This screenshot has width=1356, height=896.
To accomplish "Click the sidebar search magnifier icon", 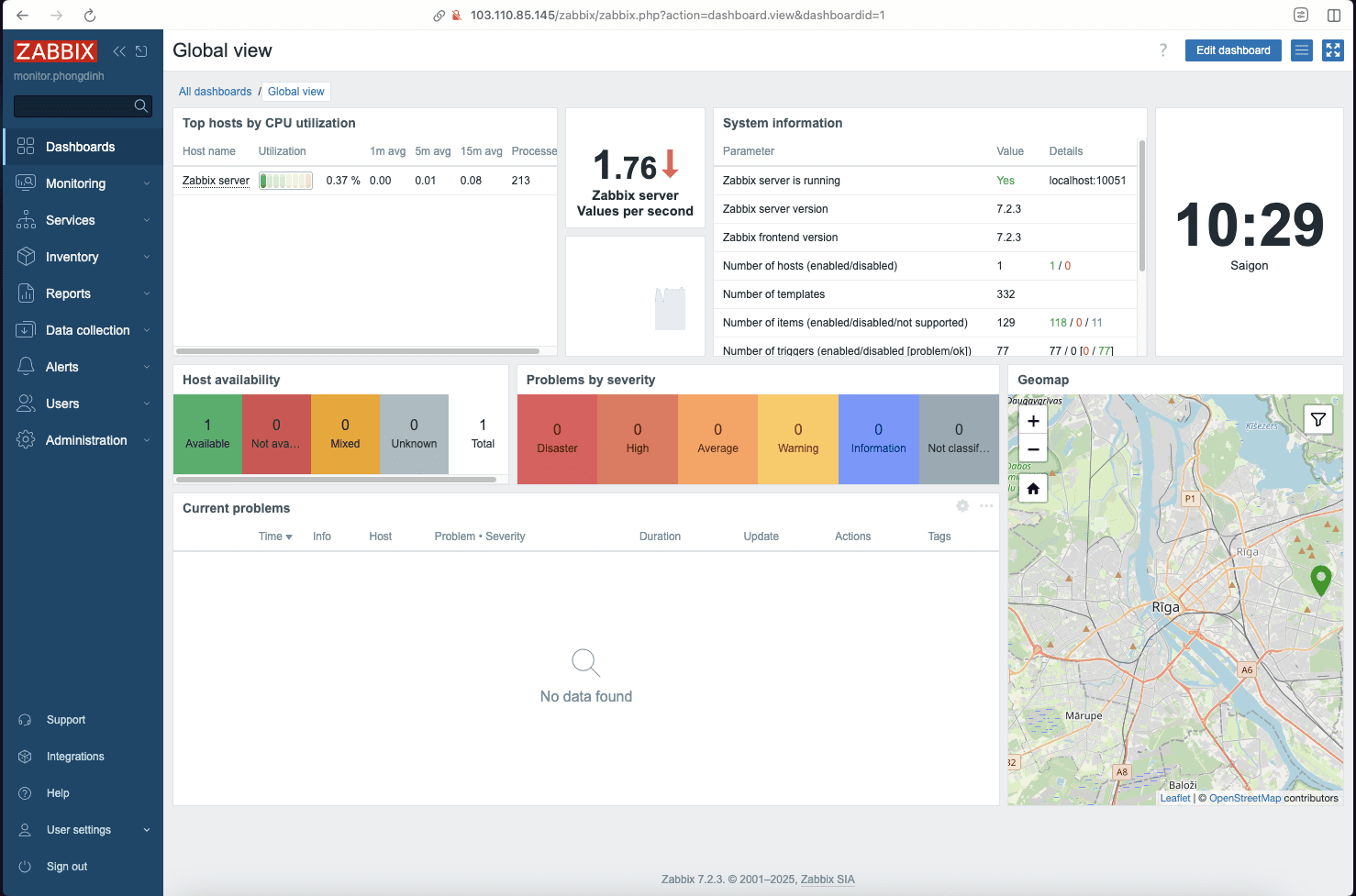I will click(140, 106).
